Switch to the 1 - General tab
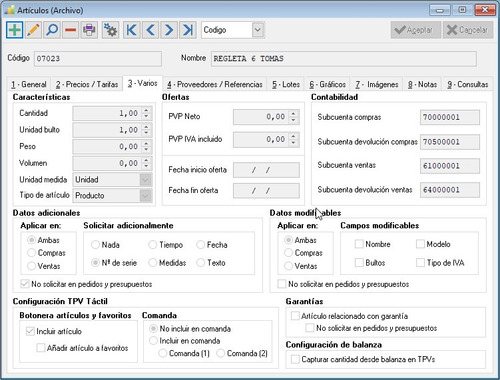This screenshot has width=500, height=380. (29, 85)
